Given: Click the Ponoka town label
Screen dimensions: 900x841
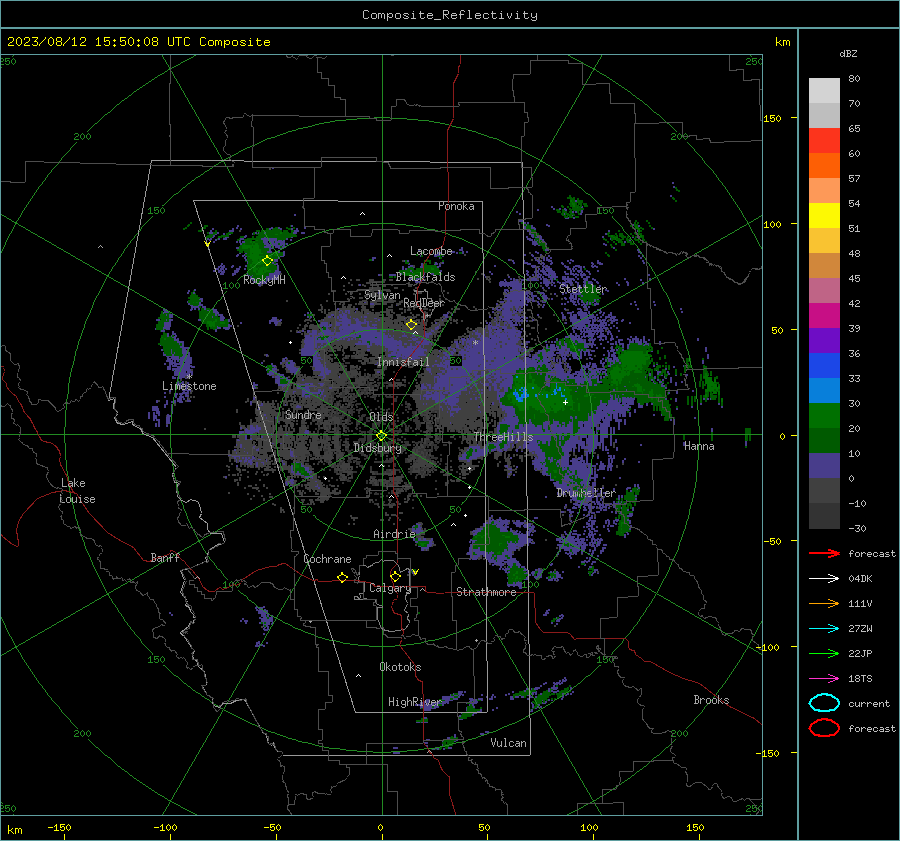Looking at the screenshot, I should pyautogui.click(x=456, y=206).
